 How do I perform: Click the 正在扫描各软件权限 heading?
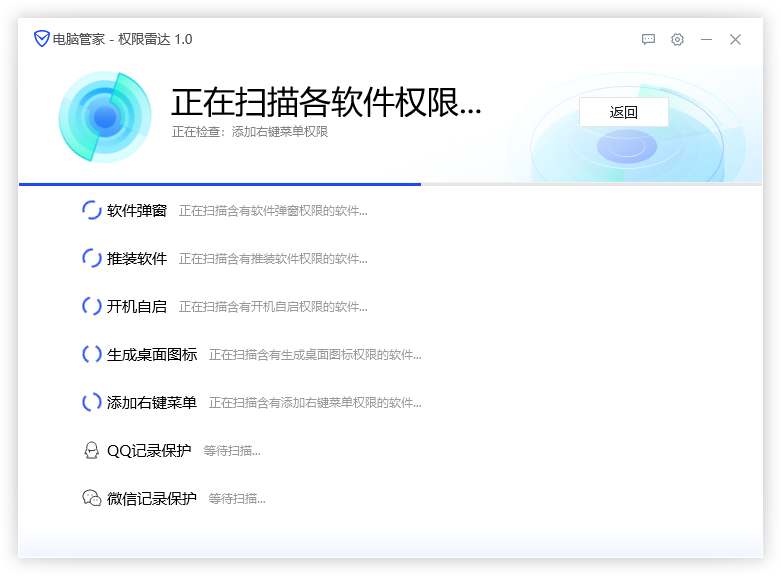326,102
